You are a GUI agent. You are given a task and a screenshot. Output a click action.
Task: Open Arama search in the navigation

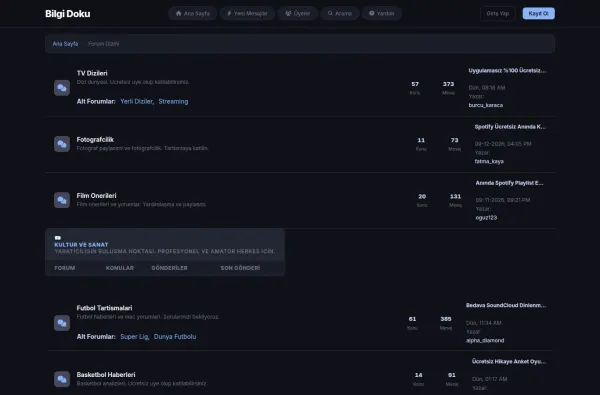coord(339,13)
